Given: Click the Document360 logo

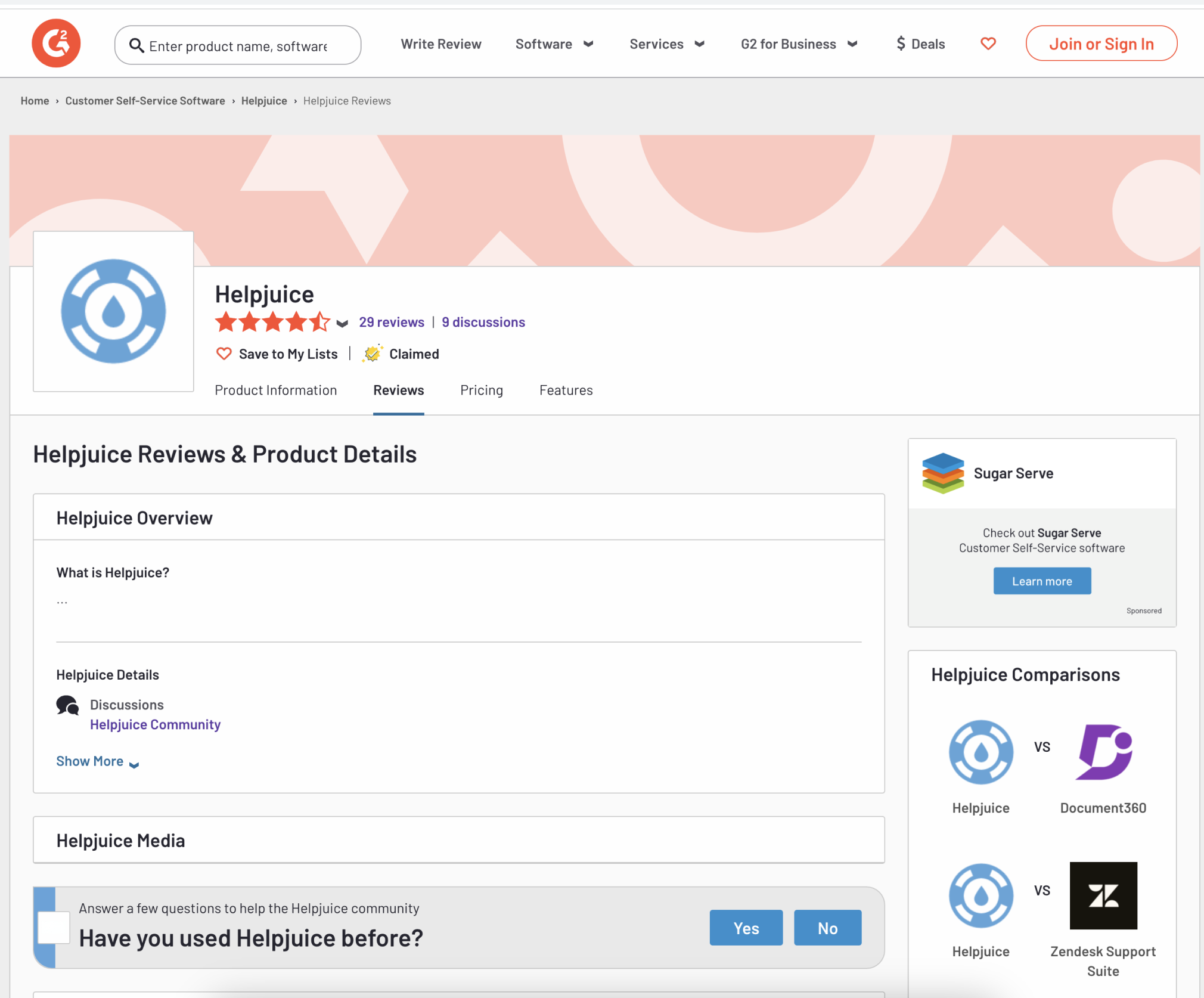Looking at the screenshot, I should click(x=1103, y=752).
